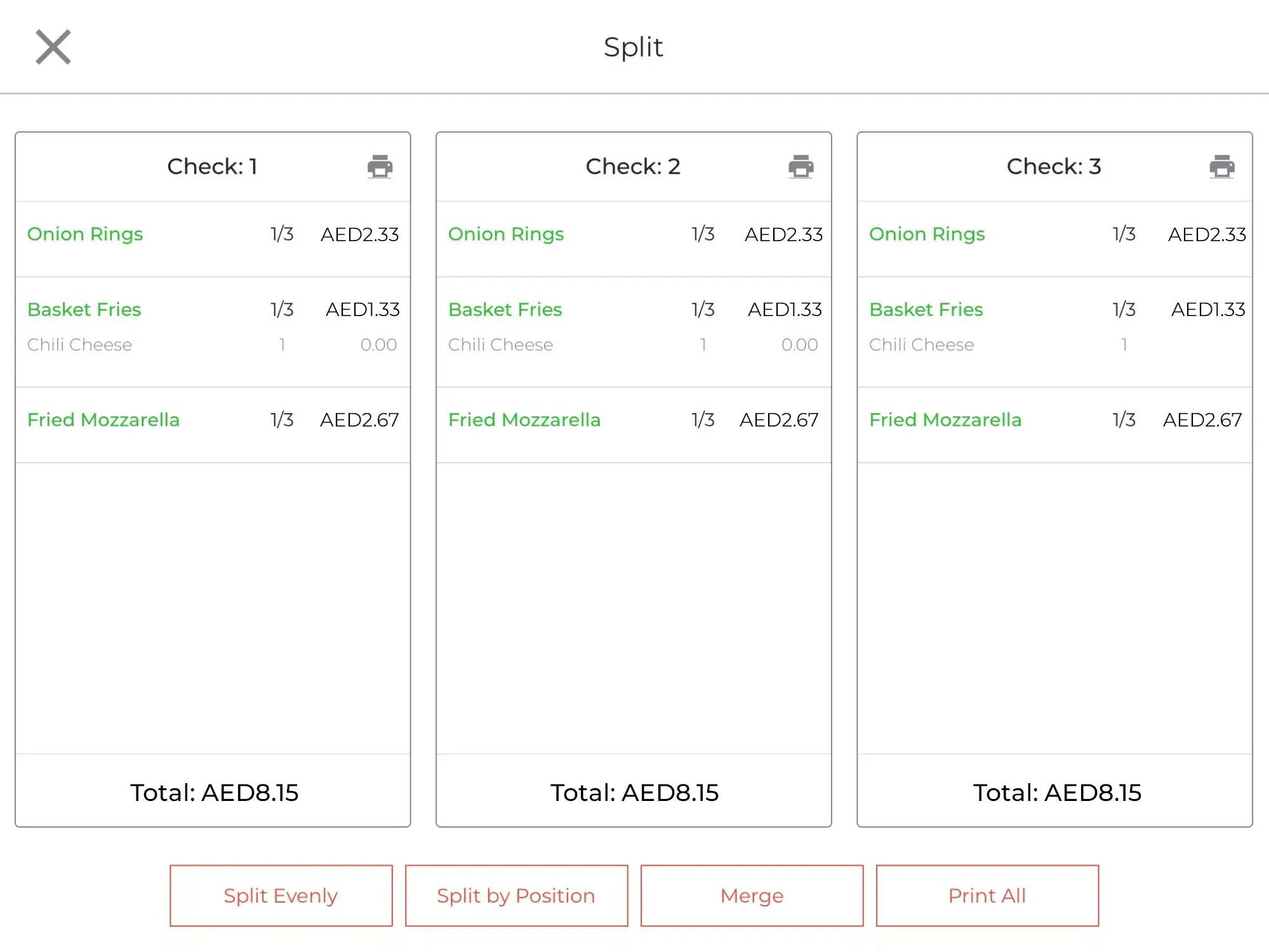This screenshot has height=952, width=1269.
Task: Select Fried Mozzarella in Check: 2
Action: pyautogui.click(x=524, y=420)
